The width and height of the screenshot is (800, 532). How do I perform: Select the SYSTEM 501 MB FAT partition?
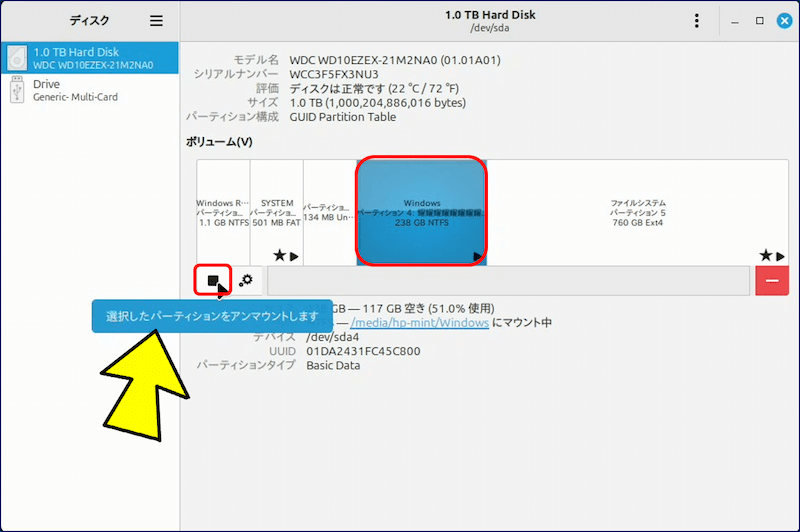pos(276,212)
